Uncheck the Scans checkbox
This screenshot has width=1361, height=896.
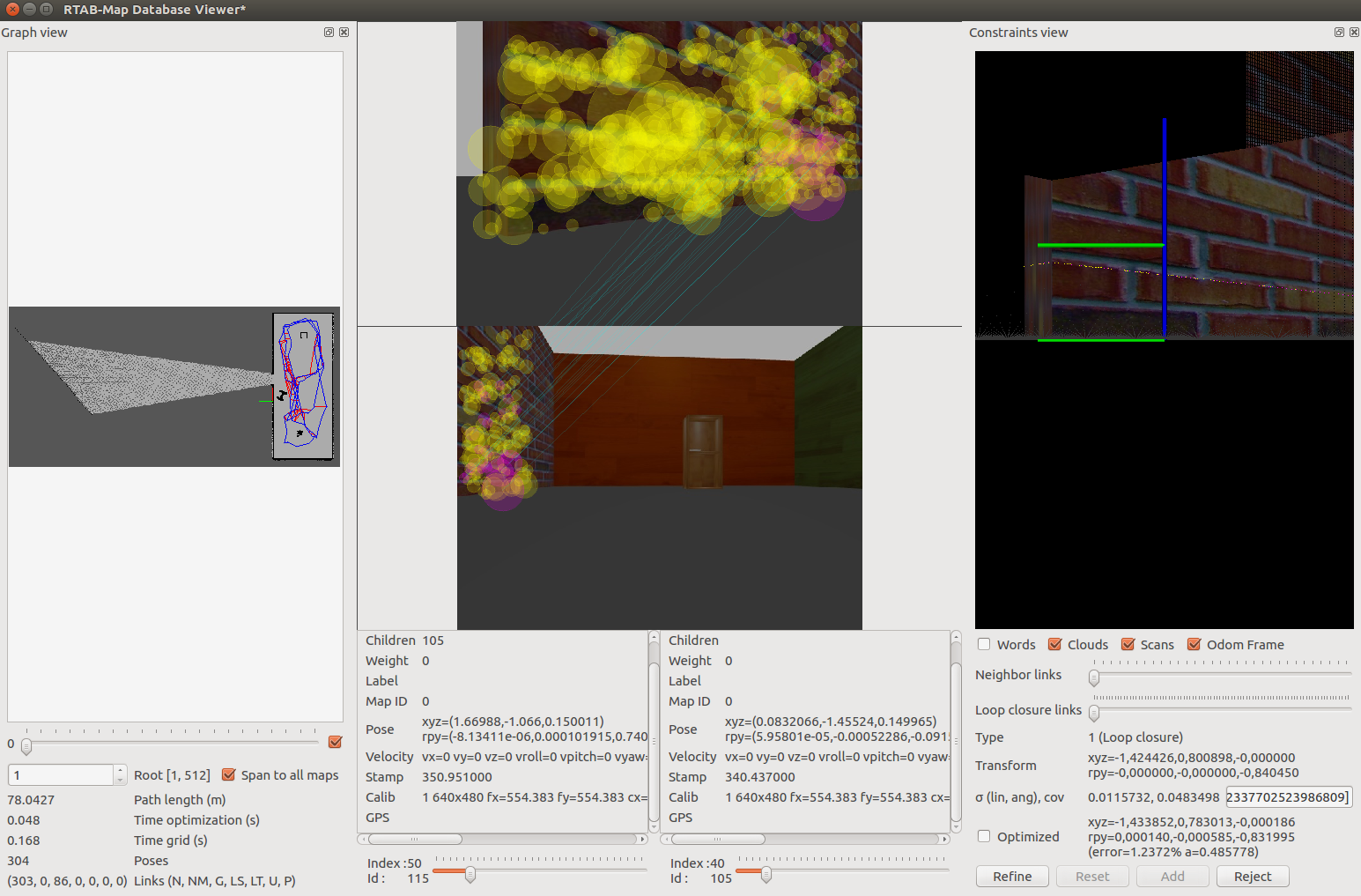click(1128, 644)
